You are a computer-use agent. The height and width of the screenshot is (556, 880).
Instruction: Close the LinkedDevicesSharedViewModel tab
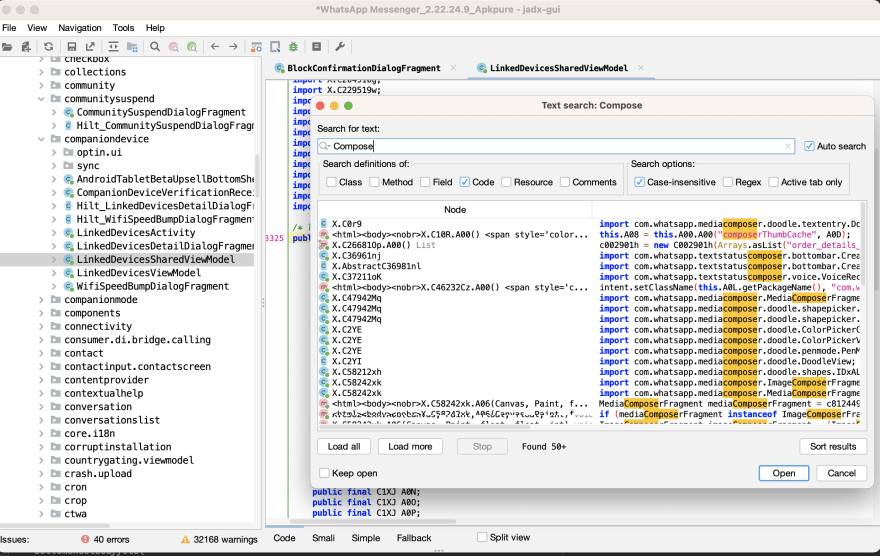tap(641, 68)
